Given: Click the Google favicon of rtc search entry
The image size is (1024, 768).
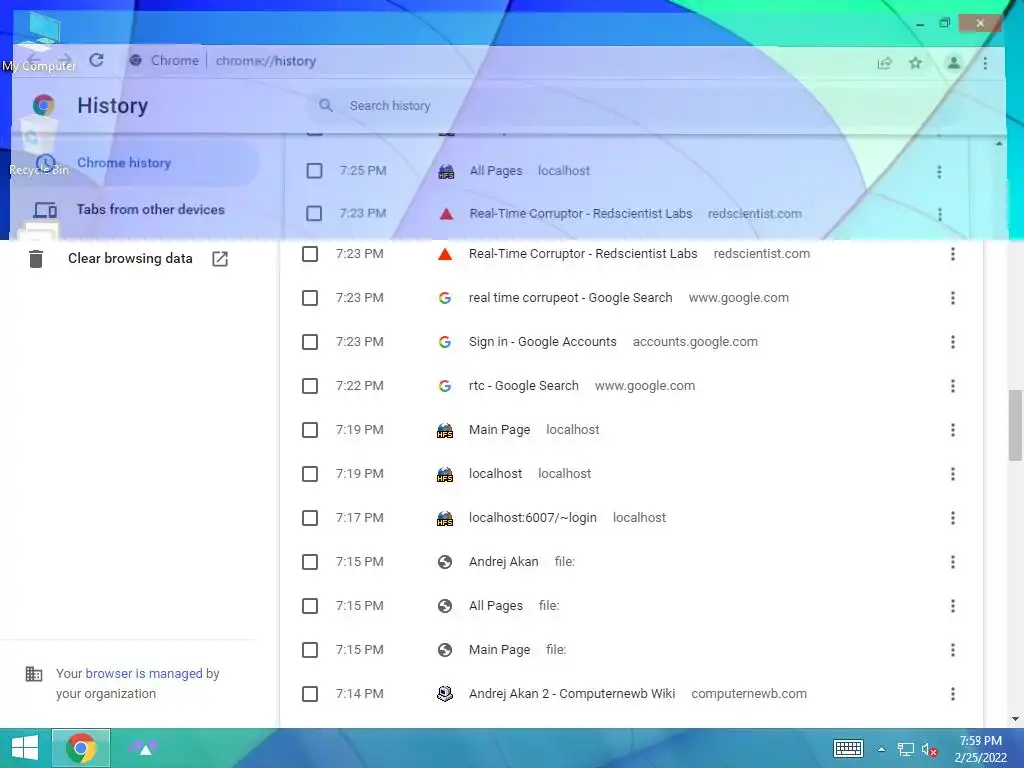Looking at the screenshot, I should [445, 386].
